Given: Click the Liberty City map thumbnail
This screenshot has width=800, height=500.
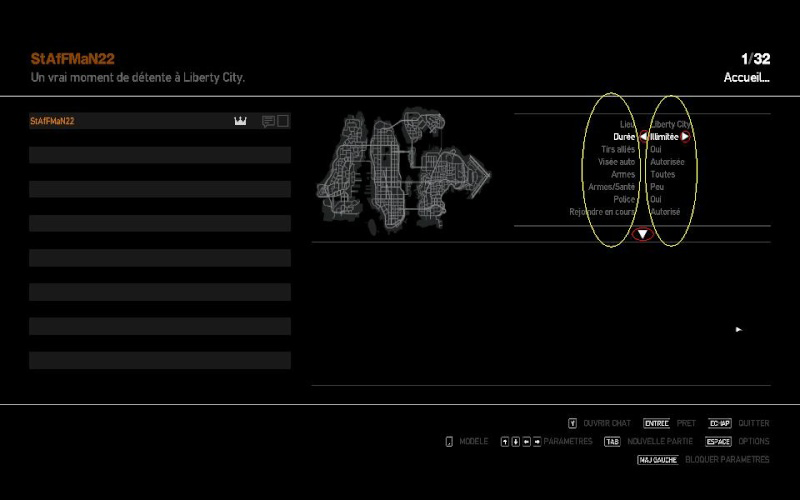Looking at the screenshot, I should (403, 171).
